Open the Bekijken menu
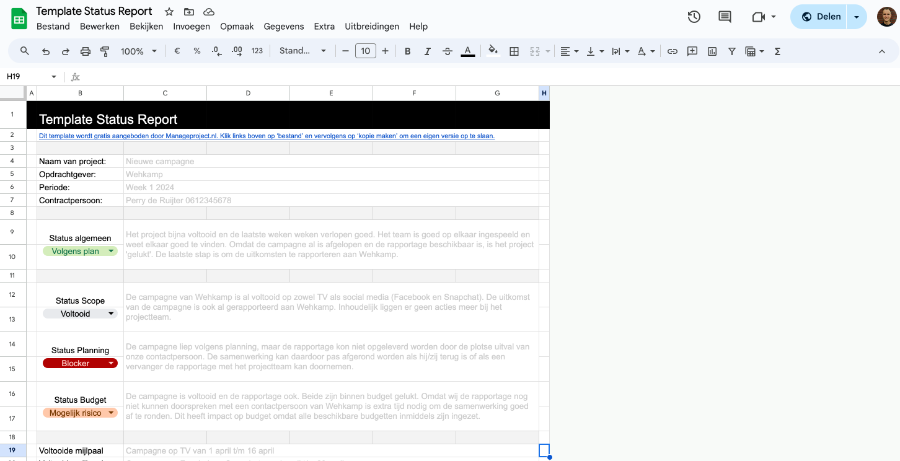 (x=146, y=26)
